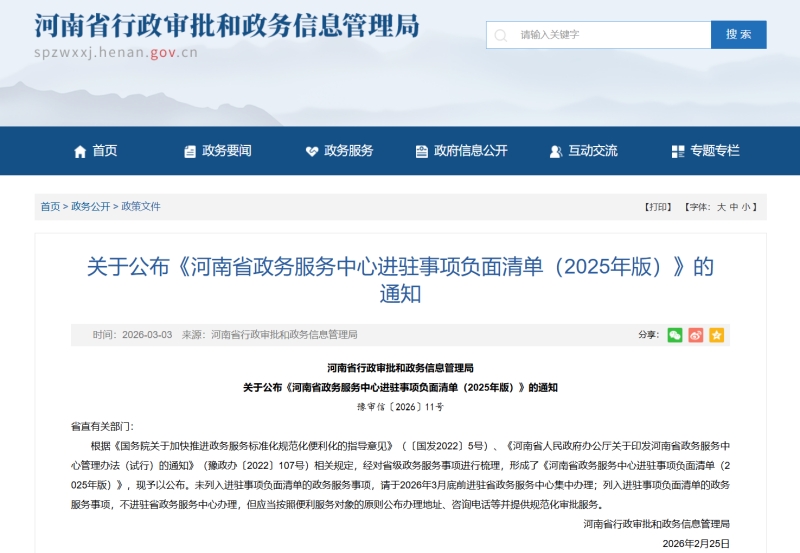Set font size to 大 (large)
The image size is (800, 553).
coord(720,207)
